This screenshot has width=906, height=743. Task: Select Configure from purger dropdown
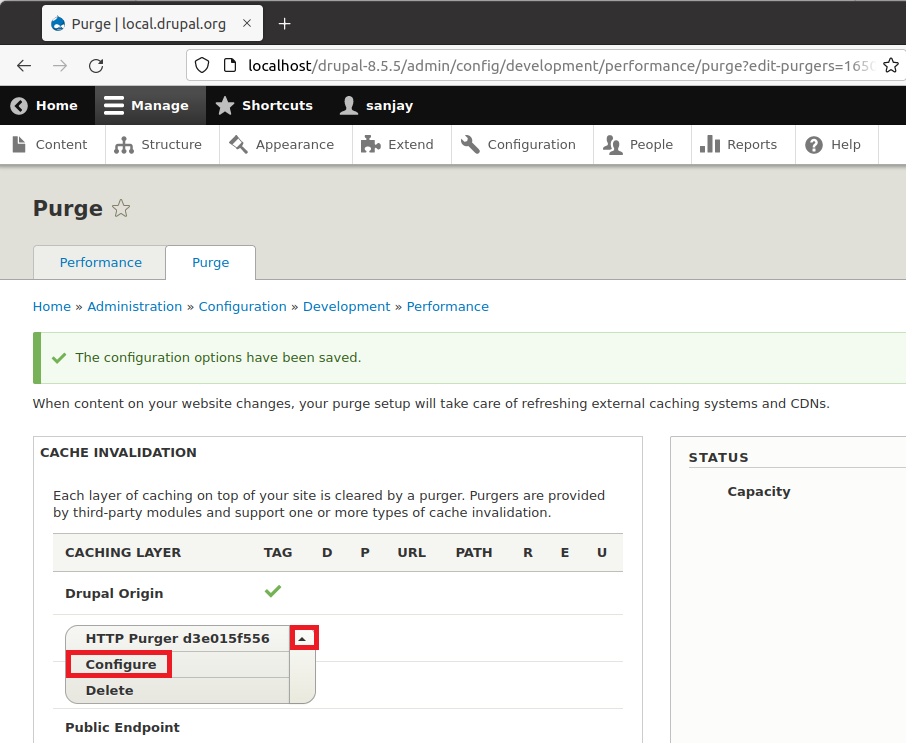120,664
